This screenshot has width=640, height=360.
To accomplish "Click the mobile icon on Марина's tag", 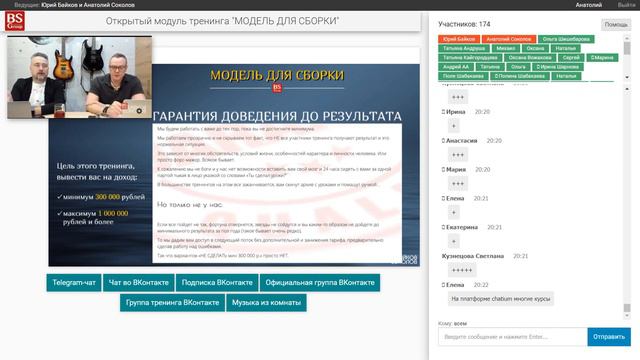I will 592,58.
